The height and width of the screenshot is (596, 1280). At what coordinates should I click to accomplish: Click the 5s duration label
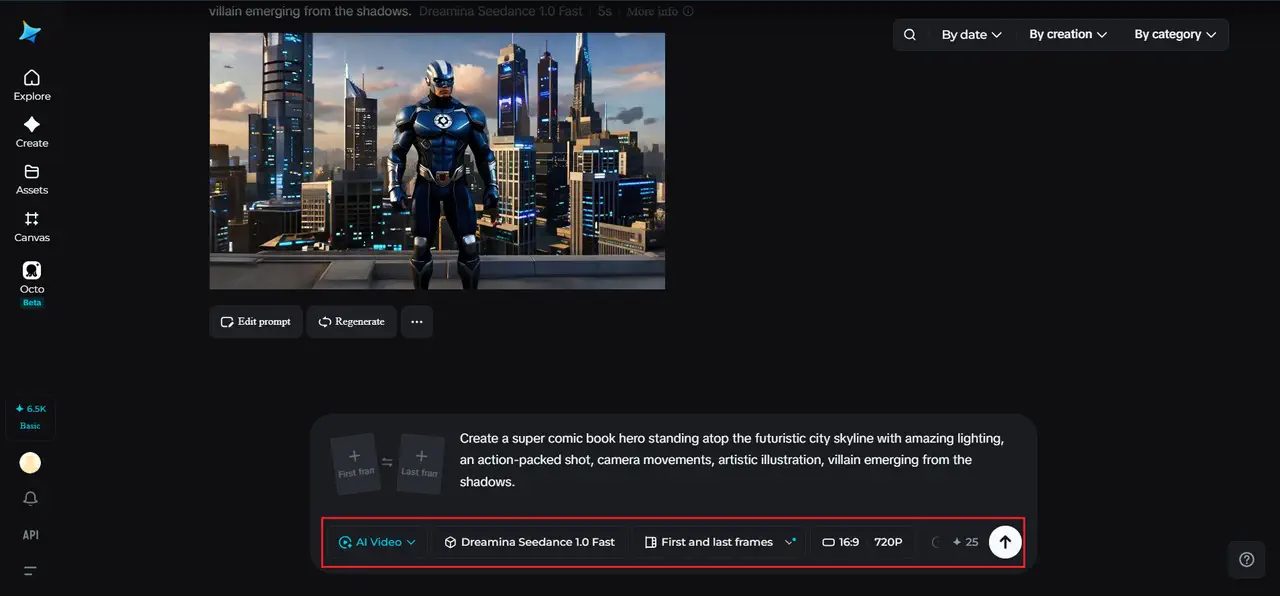pyautogui.click(x=605, y=12)
